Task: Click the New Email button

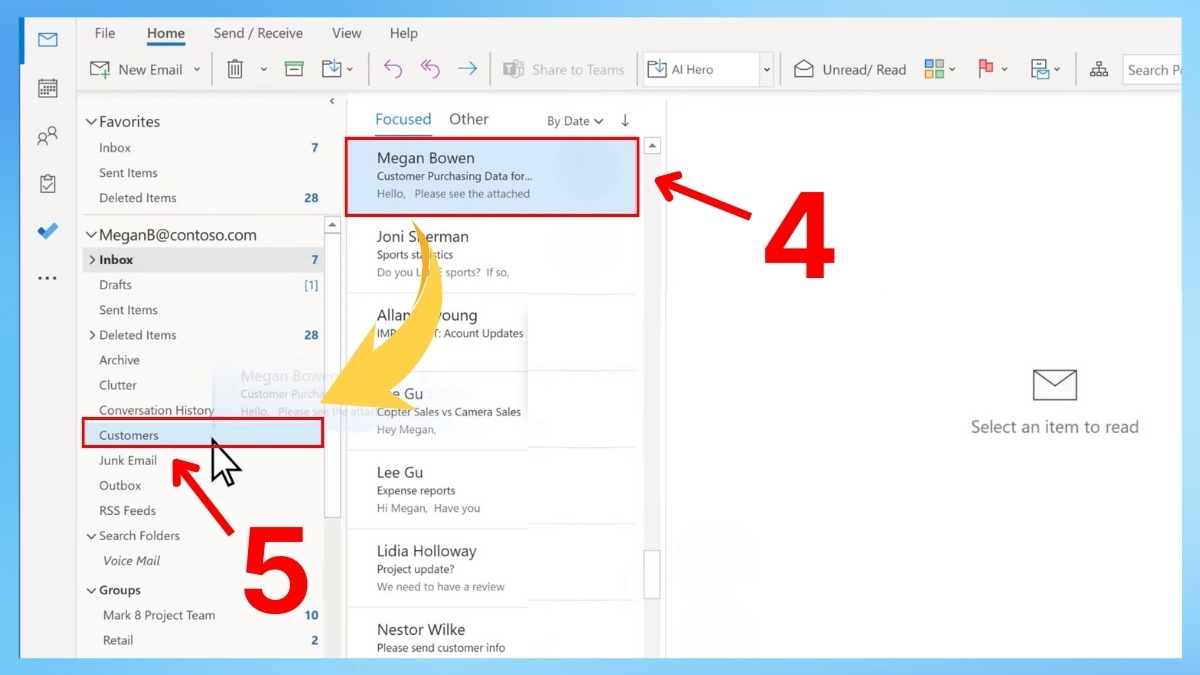Action: click(137, 69)
